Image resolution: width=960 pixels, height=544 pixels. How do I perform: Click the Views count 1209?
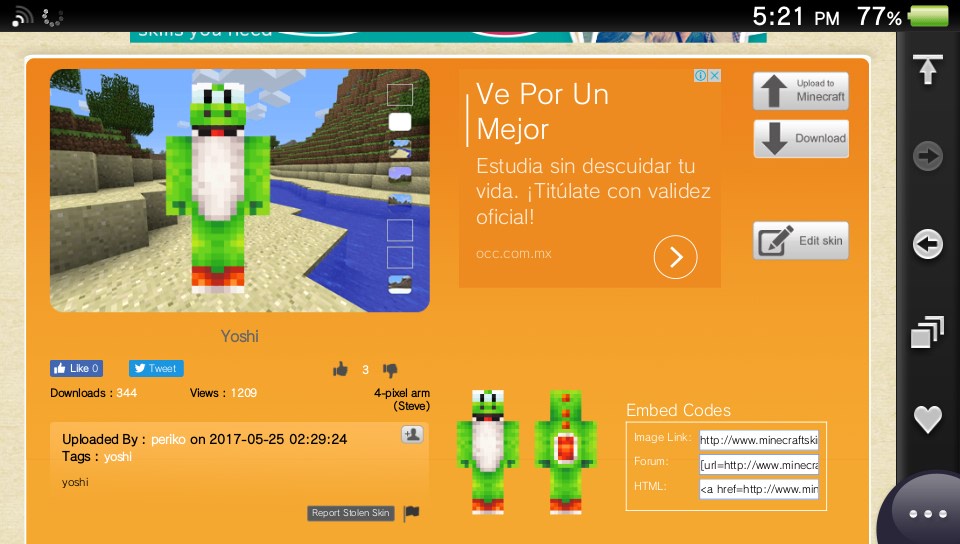(244, 393)
